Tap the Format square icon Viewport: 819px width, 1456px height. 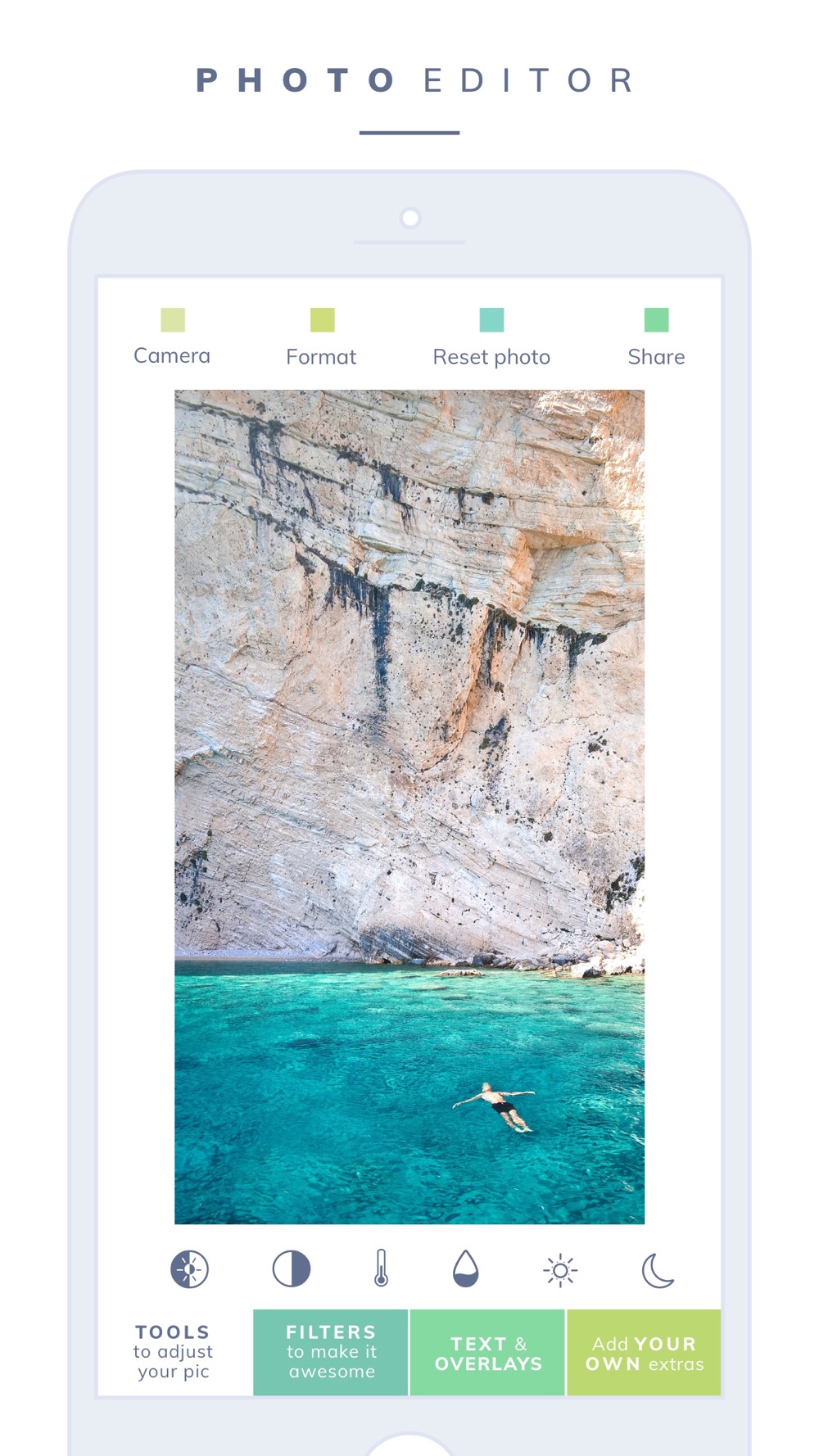(x=323, y=319)
